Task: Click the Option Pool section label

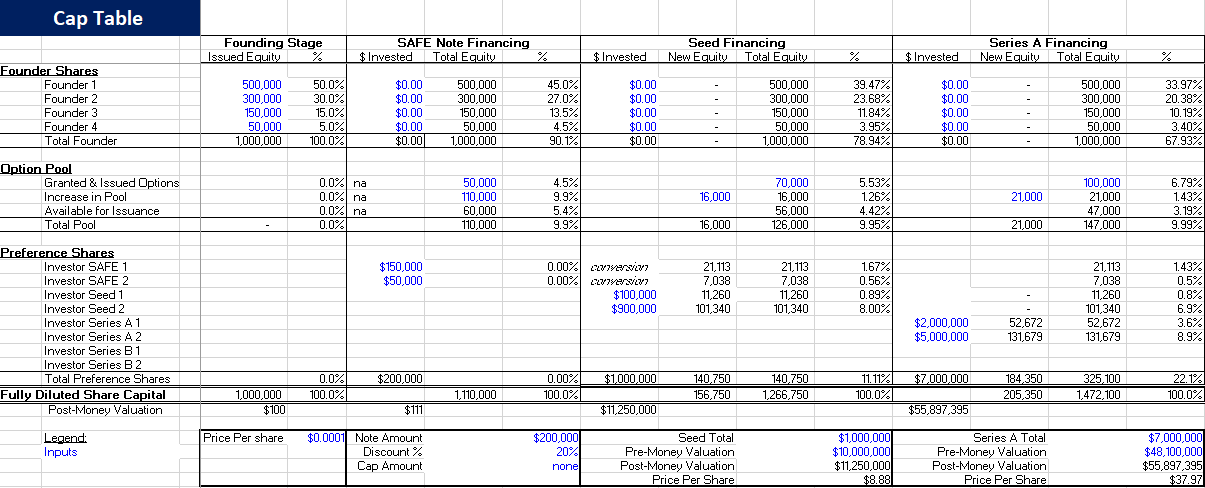Action: coord(37,169)
